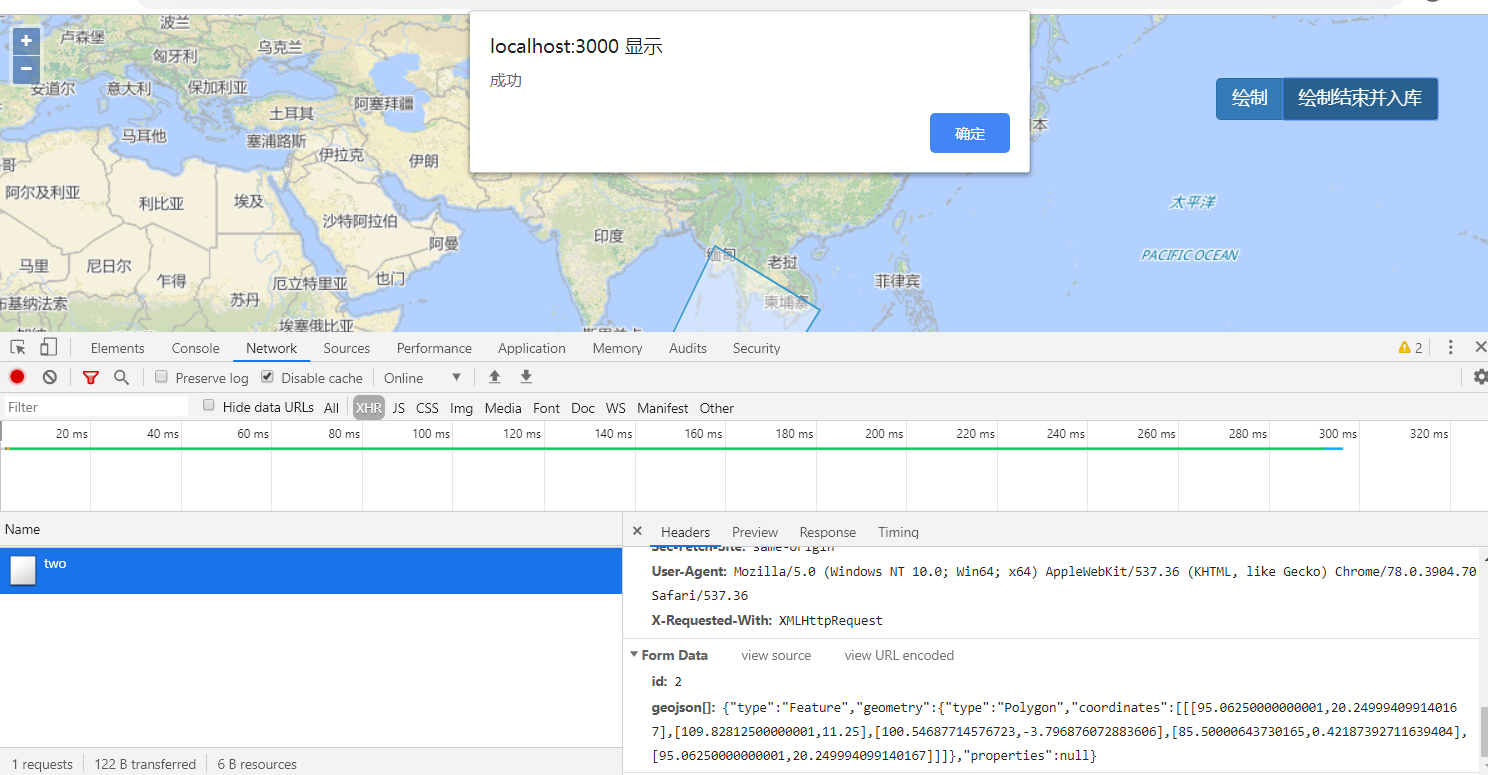
Task: Open DevTools more options menu
Action: [x=1451, y=348]
